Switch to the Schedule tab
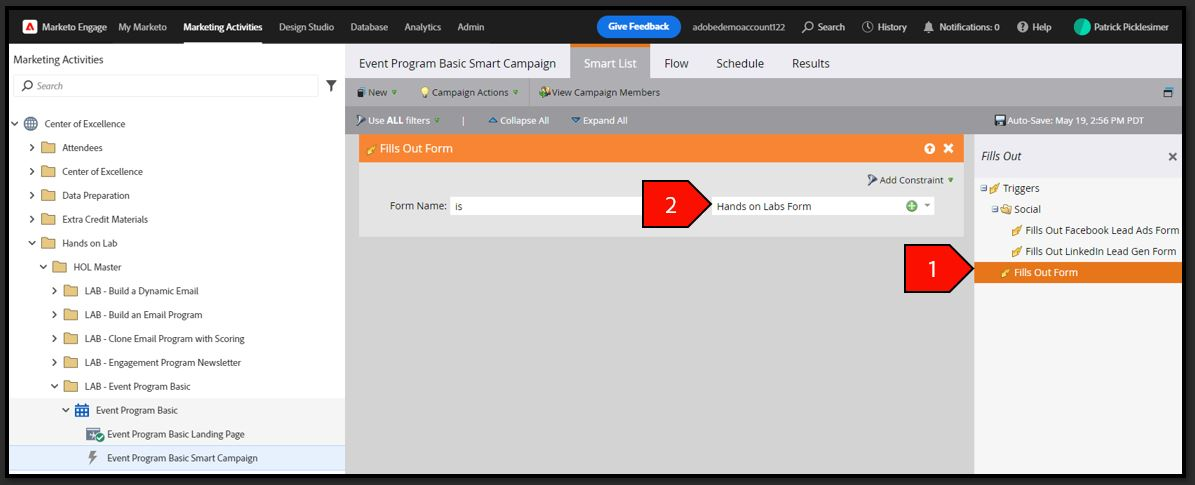The width and height of the screenshot is (1195, 485). [x=740, y=63]
